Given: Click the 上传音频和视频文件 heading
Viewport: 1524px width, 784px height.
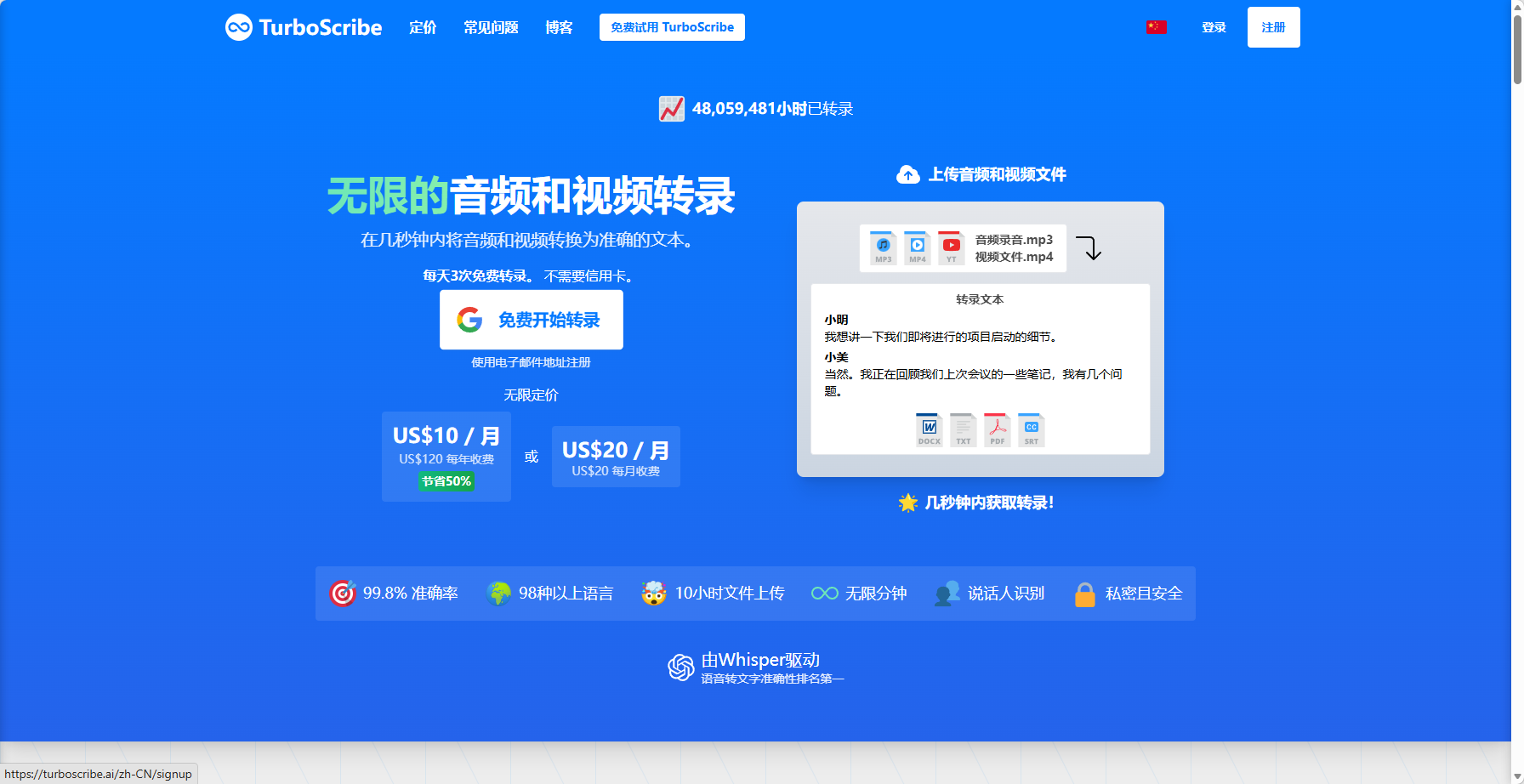Looking at the screenshot, I should pyautogui.click(x=997, y=175).
